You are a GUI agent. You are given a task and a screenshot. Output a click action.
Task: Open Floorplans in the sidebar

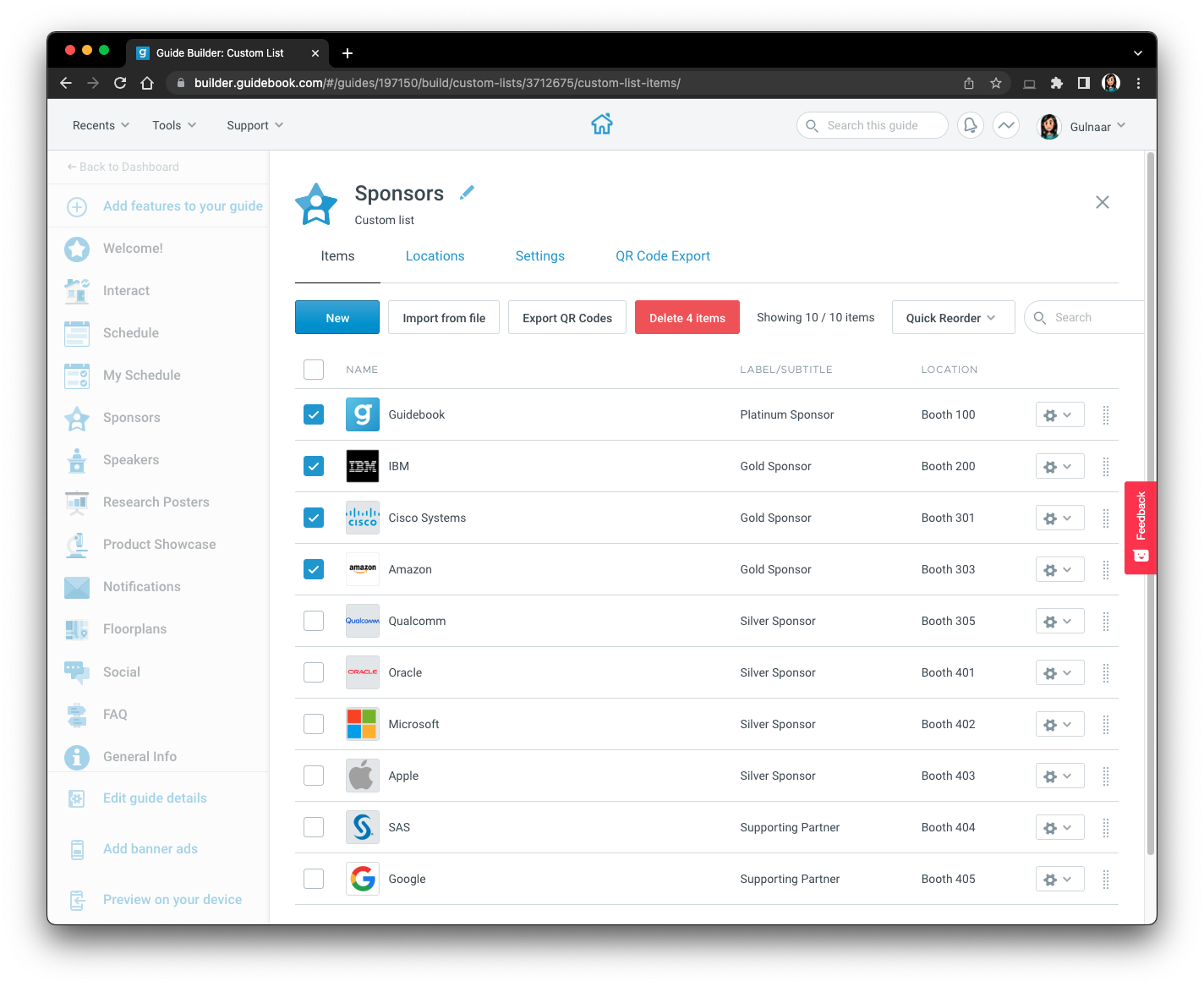point(135,629)
